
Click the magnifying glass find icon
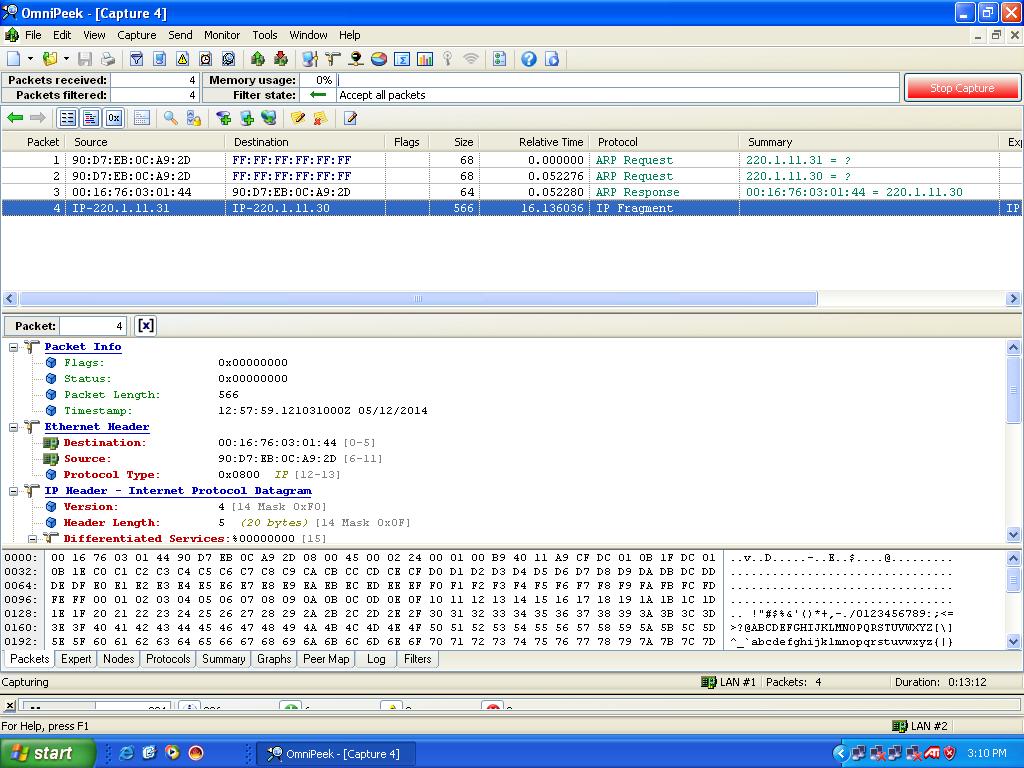tap(171, 118)
